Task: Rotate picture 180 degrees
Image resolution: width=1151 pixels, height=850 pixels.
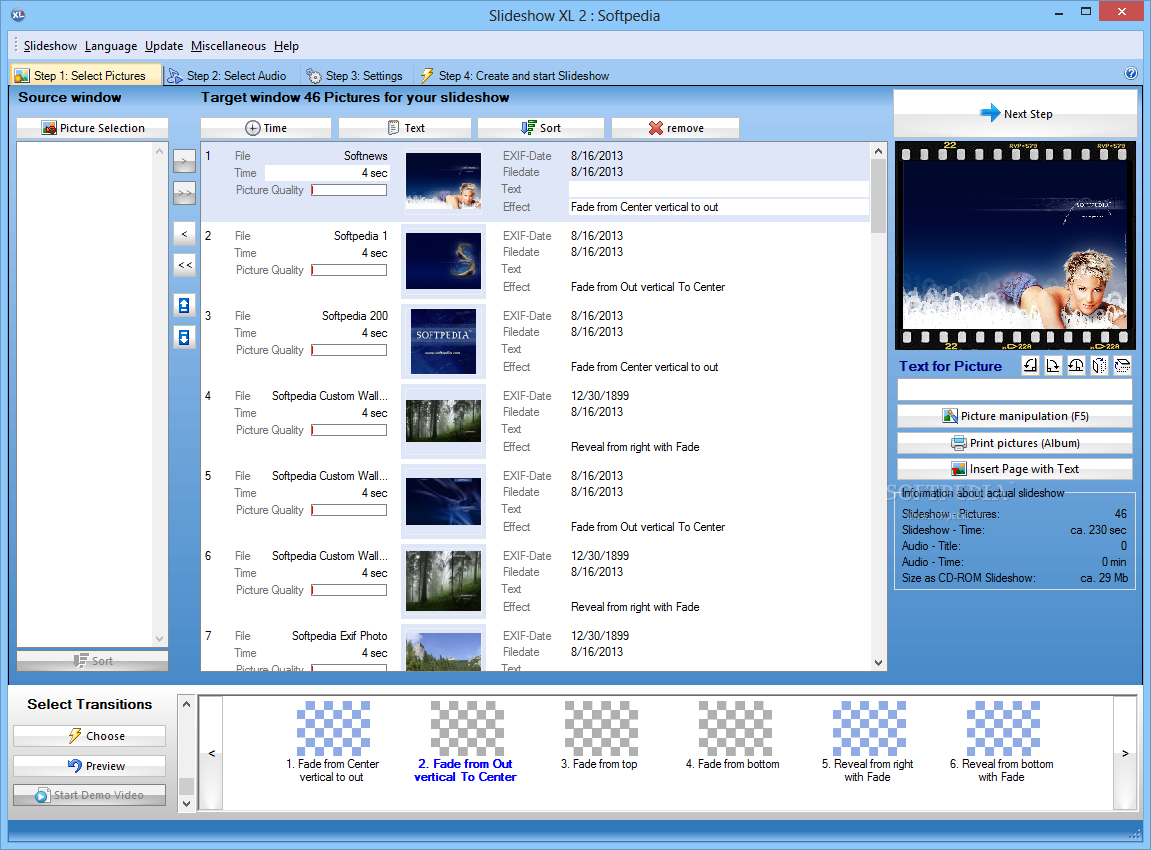Action: click(x=1075, y=366)
